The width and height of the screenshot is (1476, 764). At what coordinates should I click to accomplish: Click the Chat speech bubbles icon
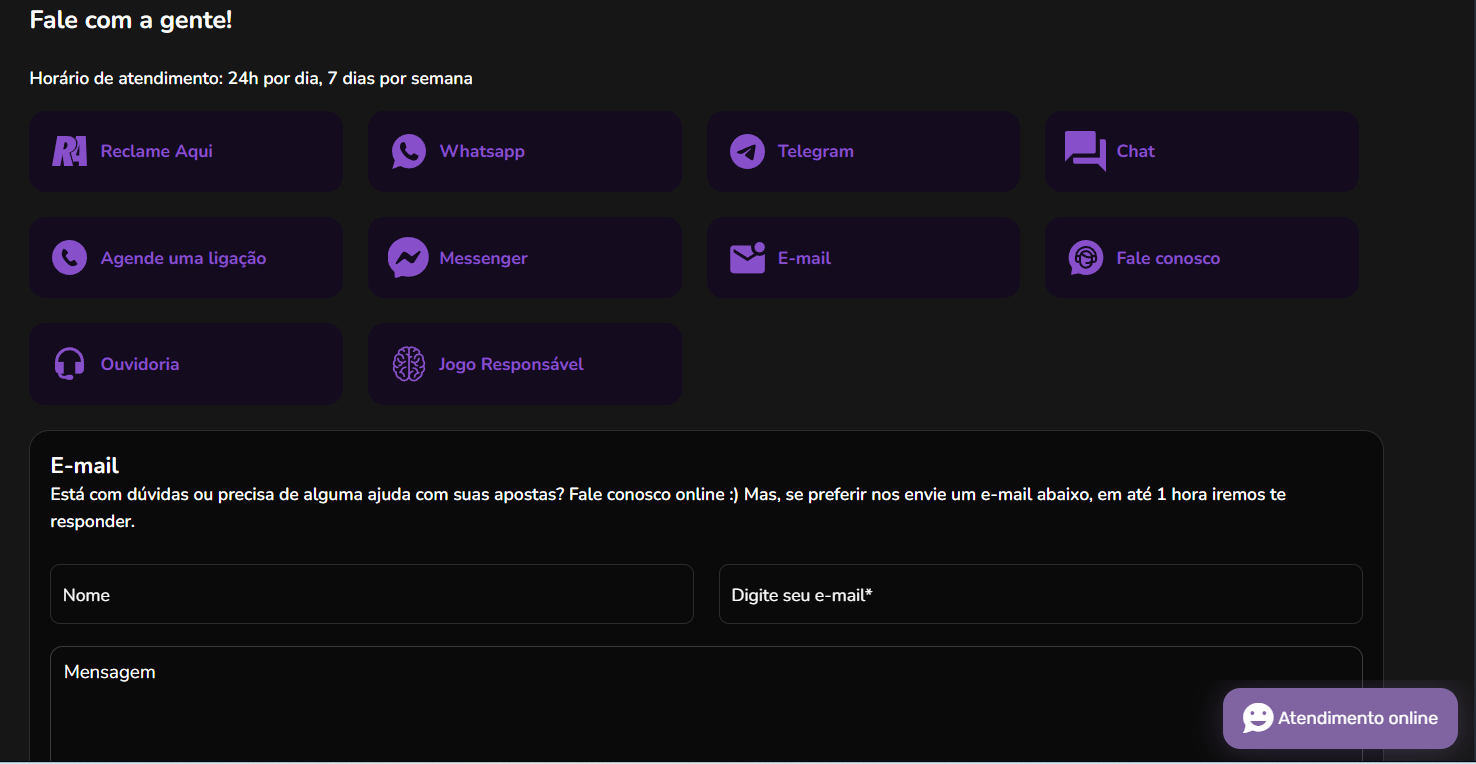tap(1085, 151)
